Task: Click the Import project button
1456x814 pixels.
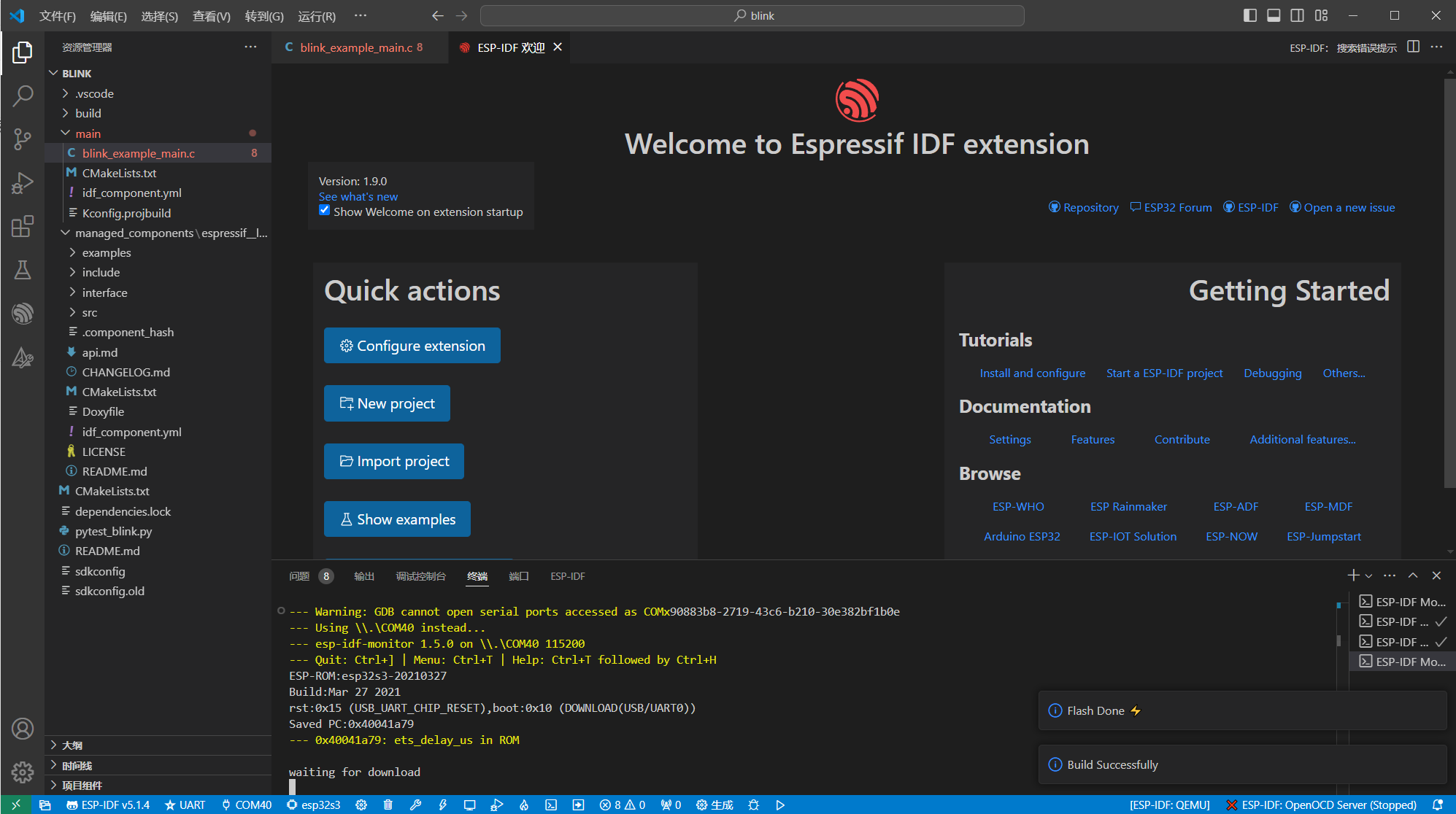Action: click(394, 461)
